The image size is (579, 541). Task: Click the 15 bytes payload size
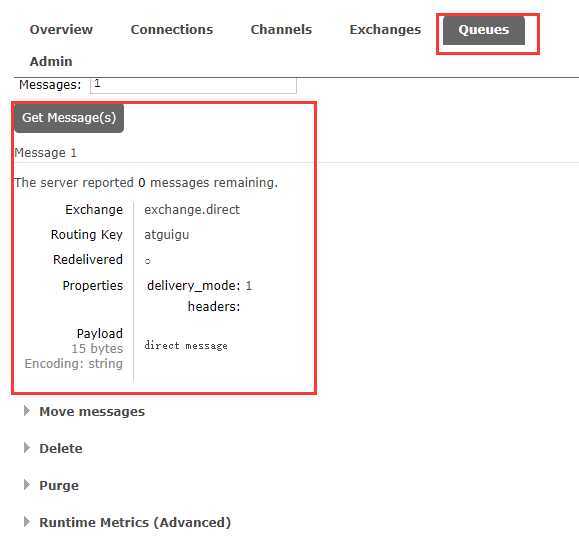click(97, 349)
